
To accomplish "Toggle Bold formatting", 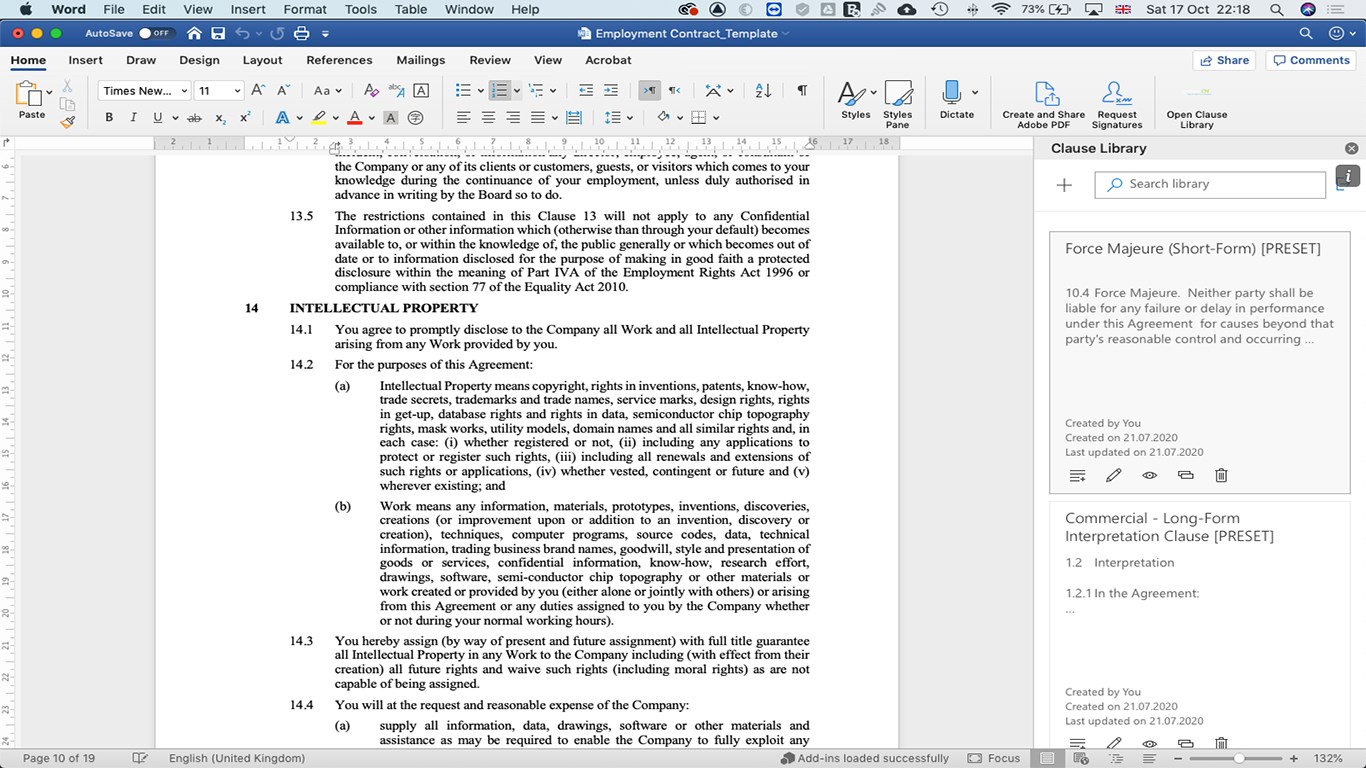I will pyautogui.click(x=109, y=118).
